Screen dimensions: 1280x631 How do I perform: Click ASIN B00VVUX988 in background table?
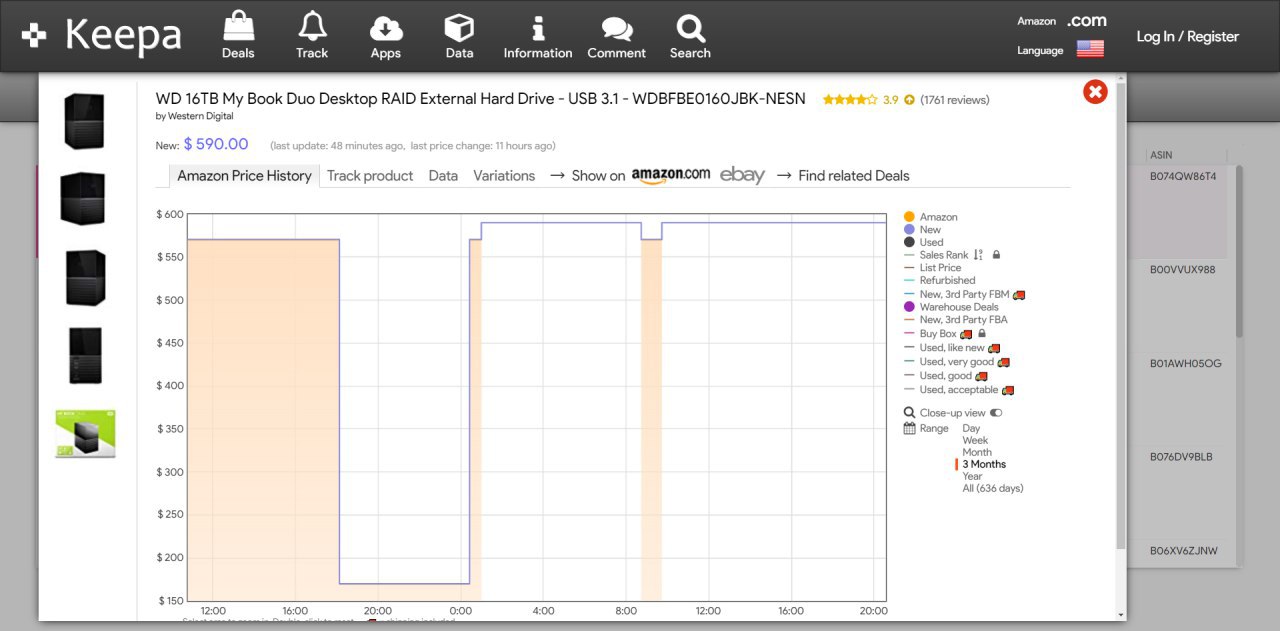tap(1183, 270)
